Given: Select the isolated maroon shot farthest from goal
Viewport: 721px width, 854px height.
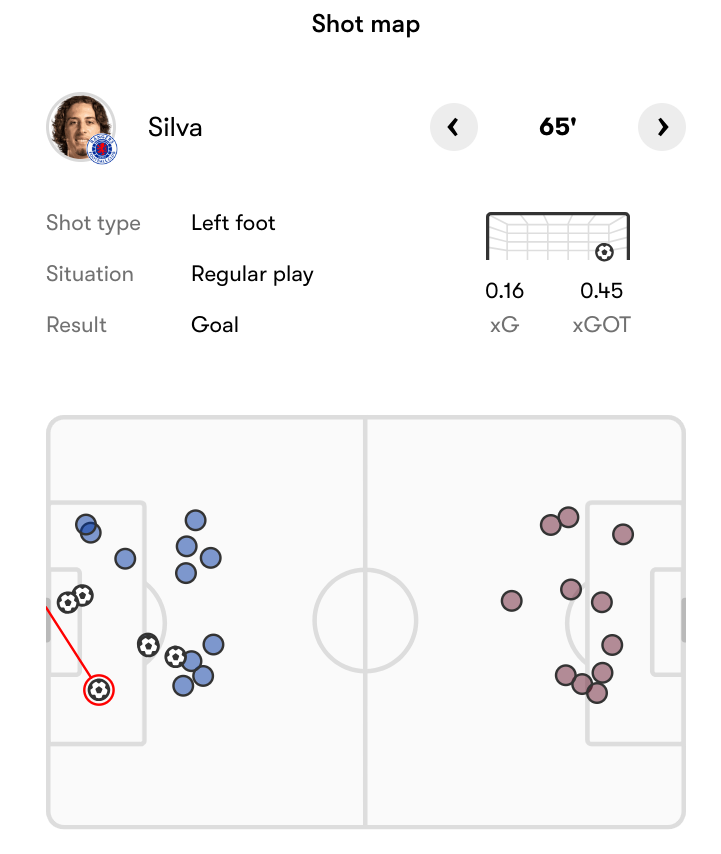Looking at the screenshot, I should pos(511,601).
